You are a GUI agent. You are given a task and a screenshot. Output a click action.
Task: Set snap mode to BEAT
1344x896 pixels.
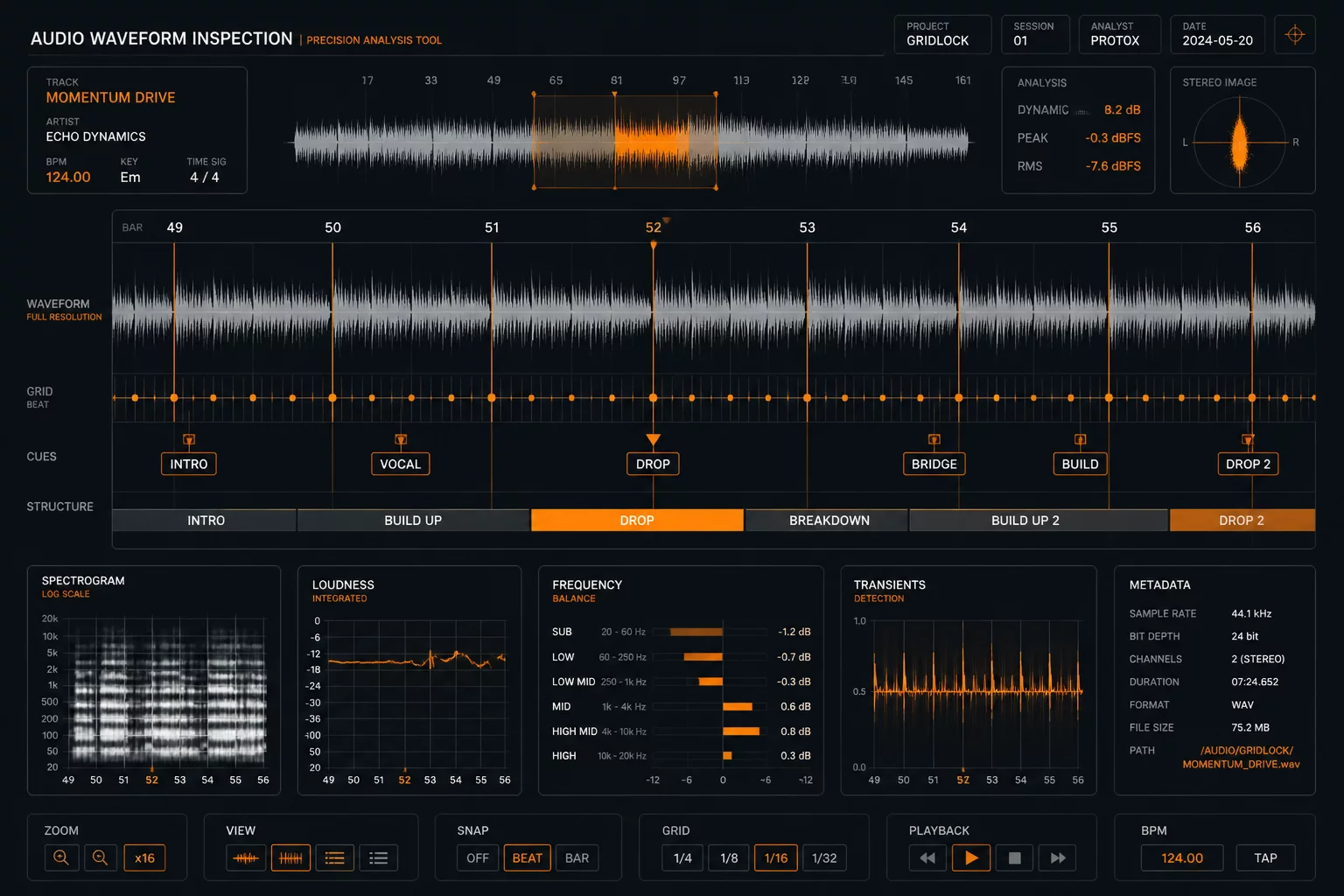[528, 857]
